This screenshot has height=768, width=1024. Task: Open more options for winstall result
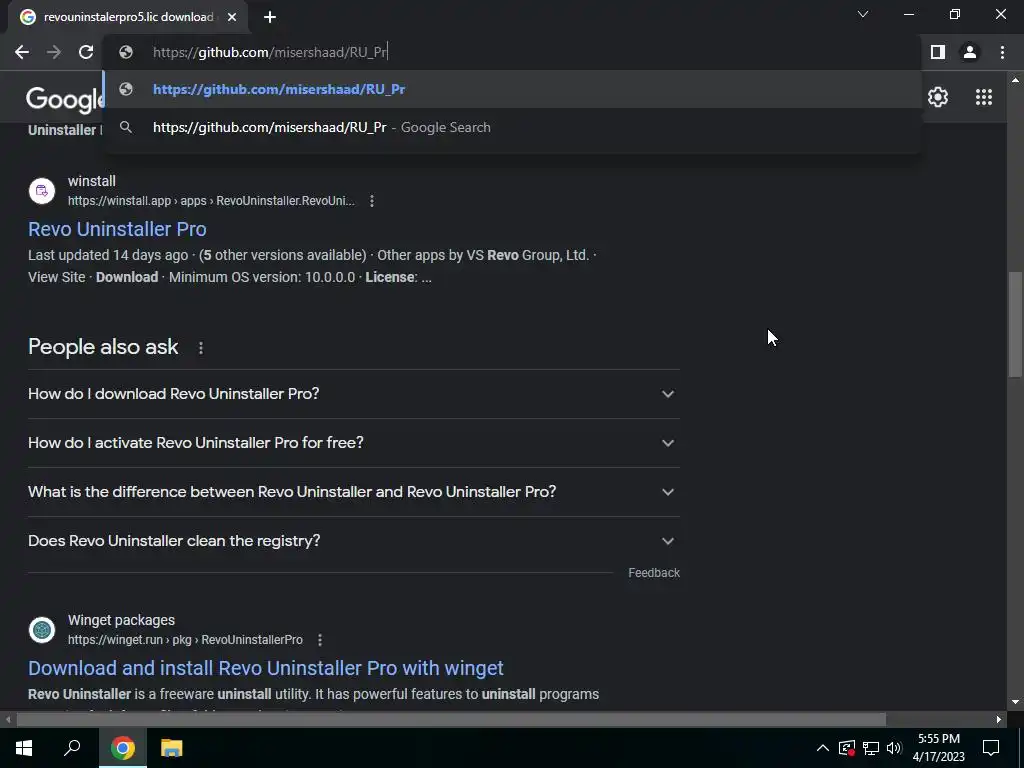pos(372,201)
